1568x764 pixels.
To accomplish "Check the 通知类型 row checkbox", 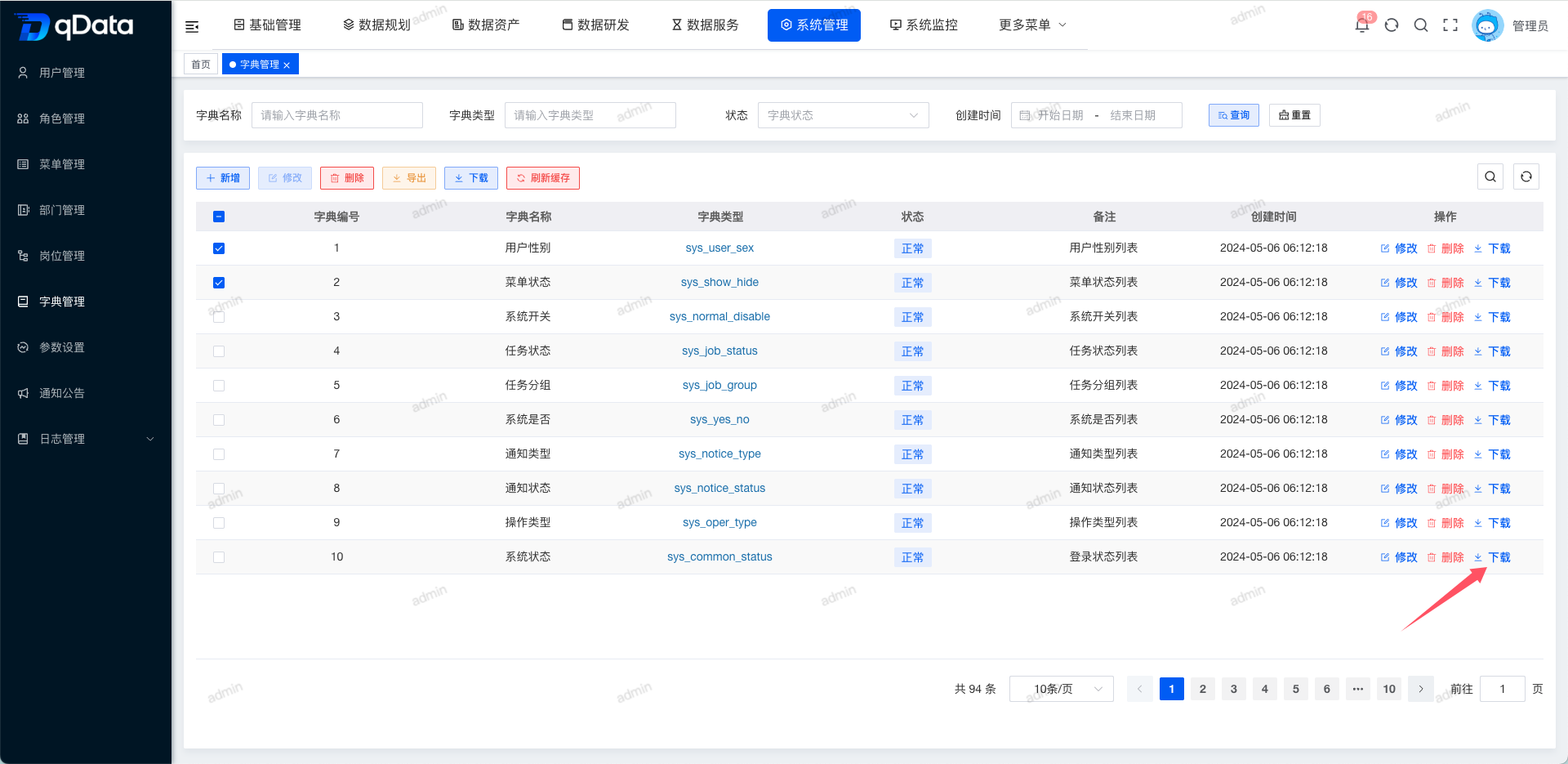I will 219,454.
